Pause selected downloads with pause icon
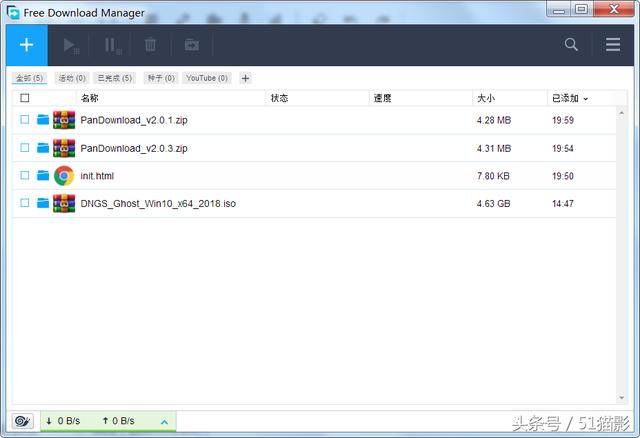640x438 pixels. click(x=112, y=45)
